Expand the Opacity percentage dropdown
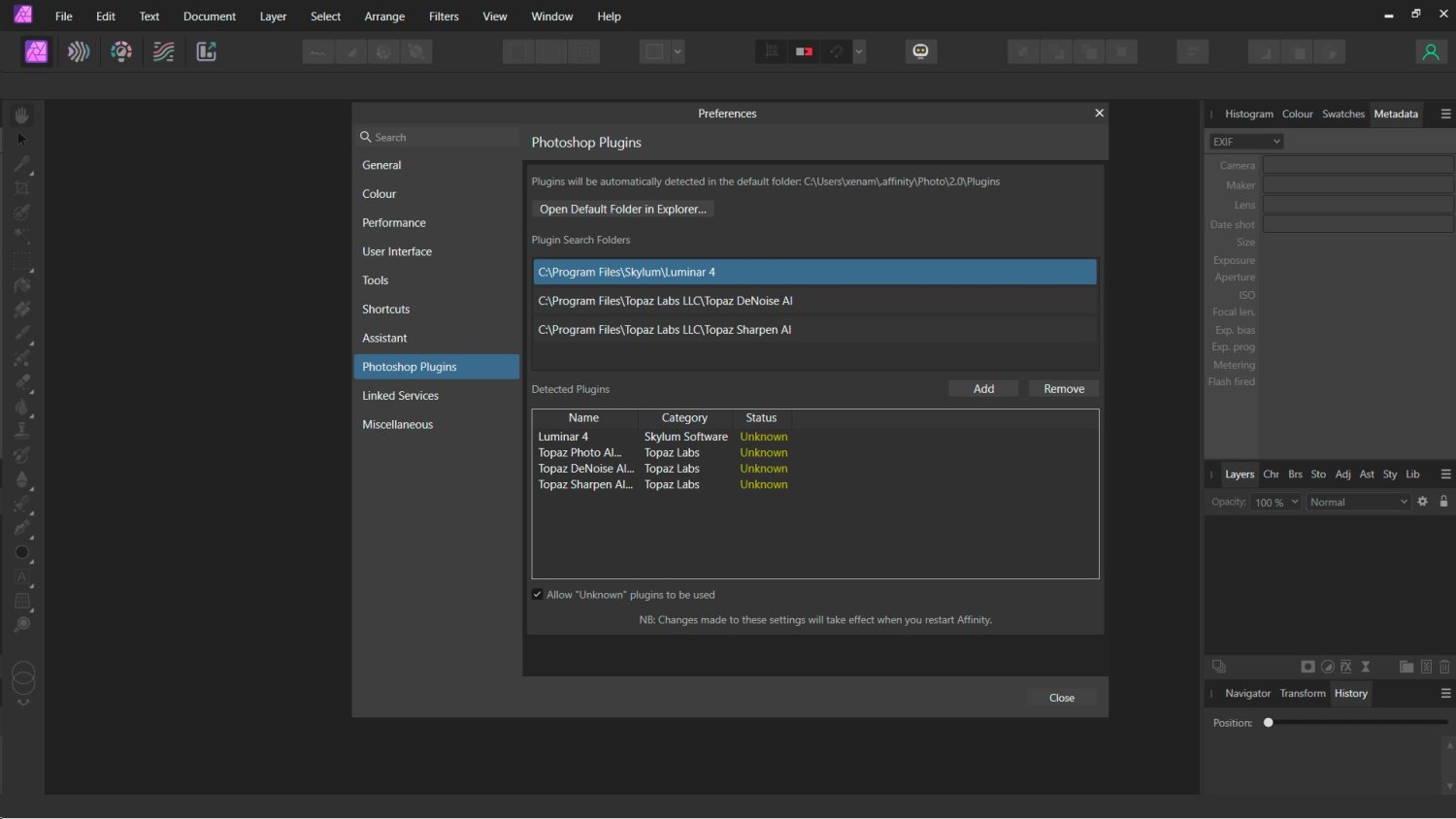Screen dimensions: 1456x819 [1295, 502]
